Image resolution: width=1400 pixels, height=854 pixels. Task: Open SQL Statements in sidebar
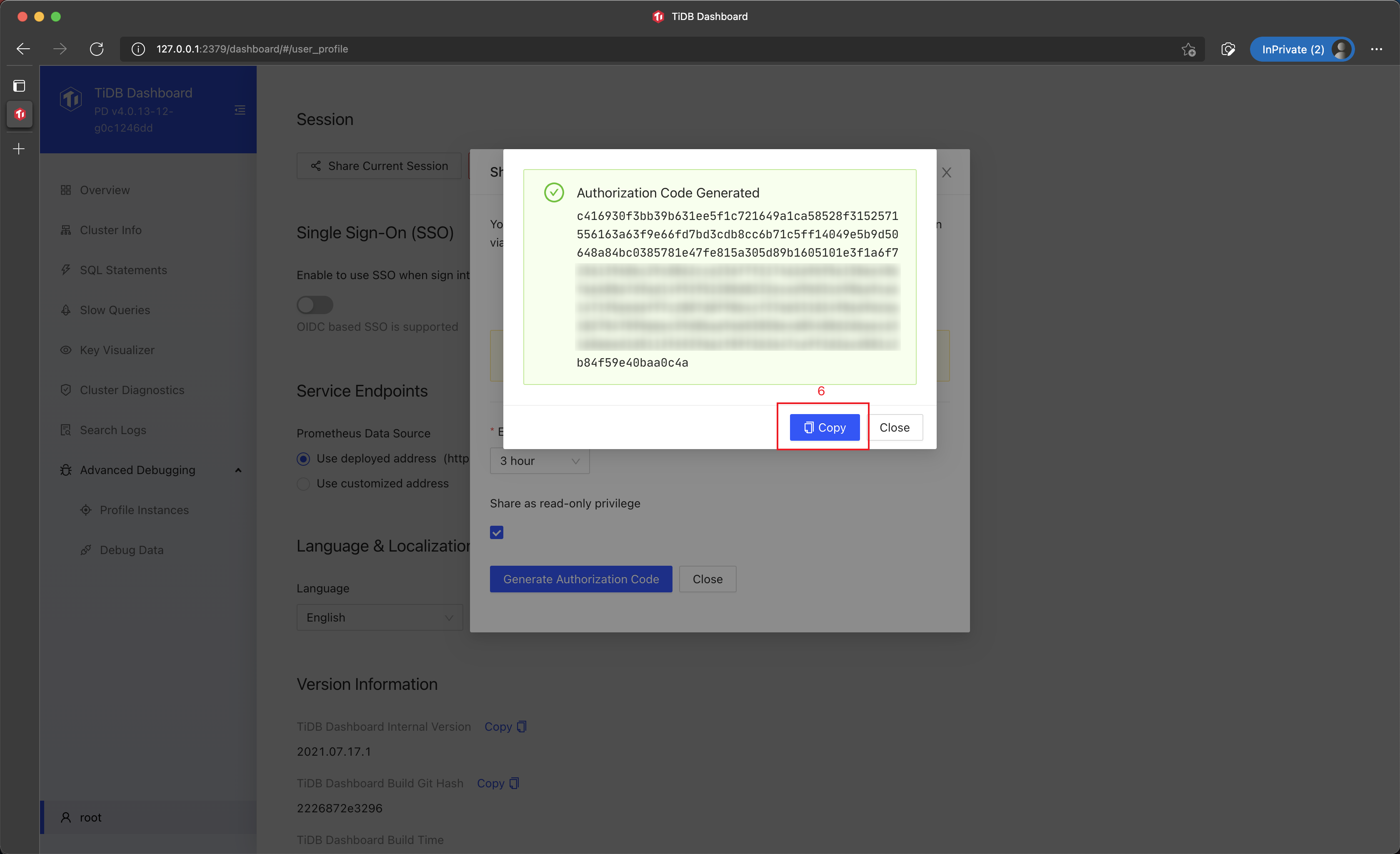148,270
